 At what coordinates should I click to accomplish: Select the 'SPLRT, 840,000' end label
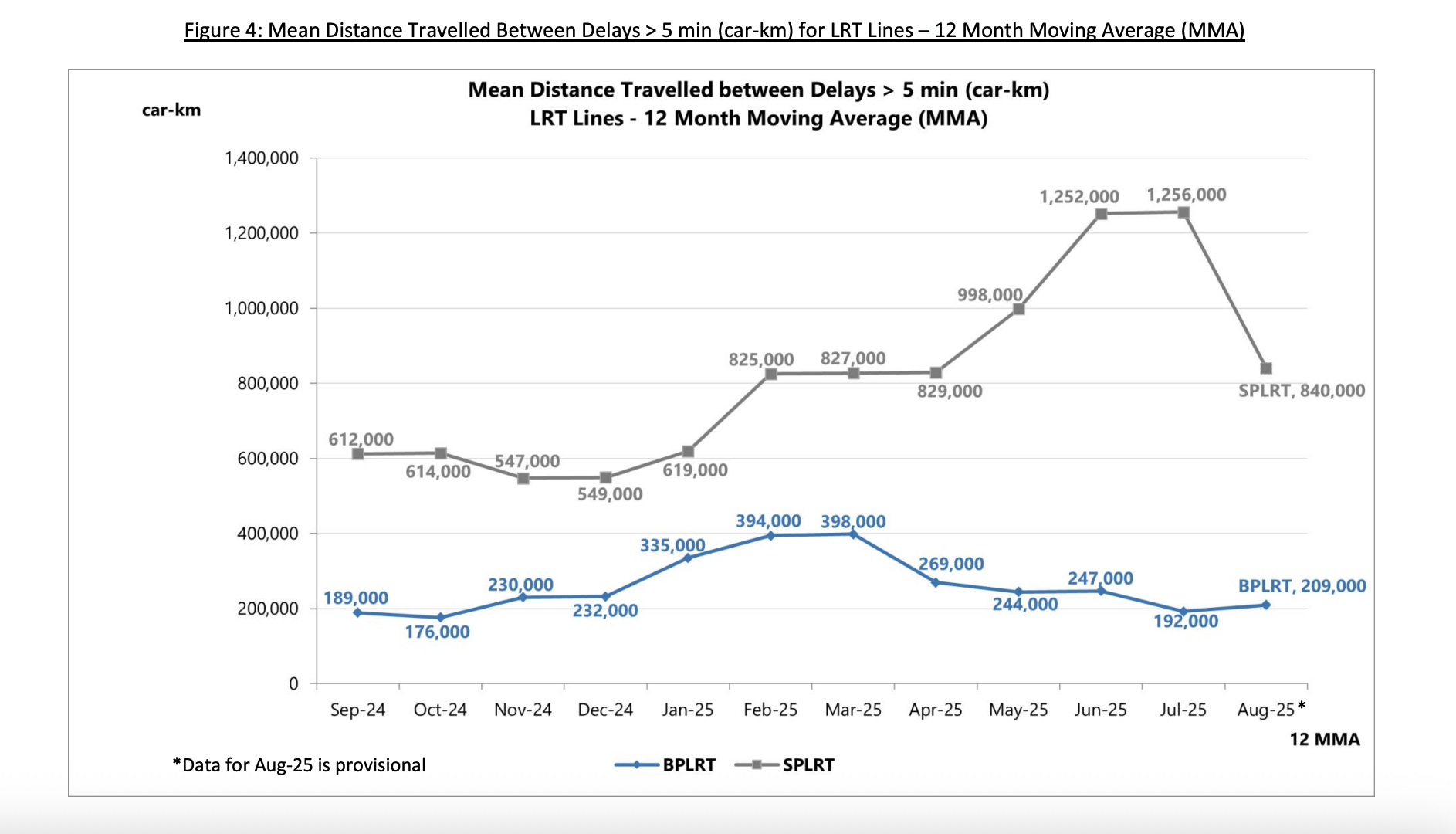(x=1302, y=391)
